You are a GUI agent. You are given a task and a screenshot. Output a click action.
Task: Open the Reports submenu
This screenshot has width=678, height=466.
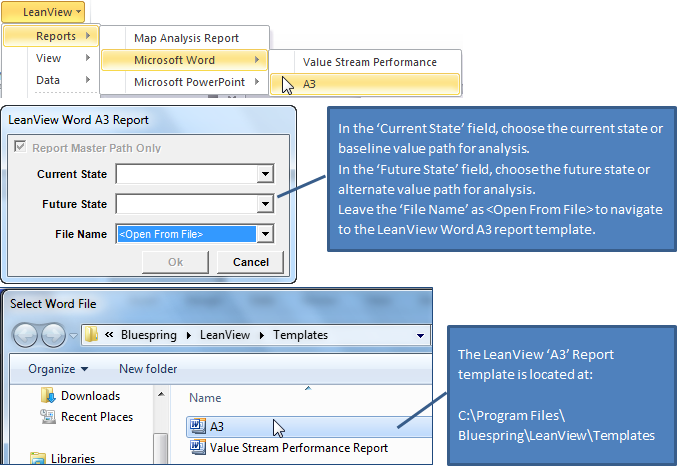point(55,36)
